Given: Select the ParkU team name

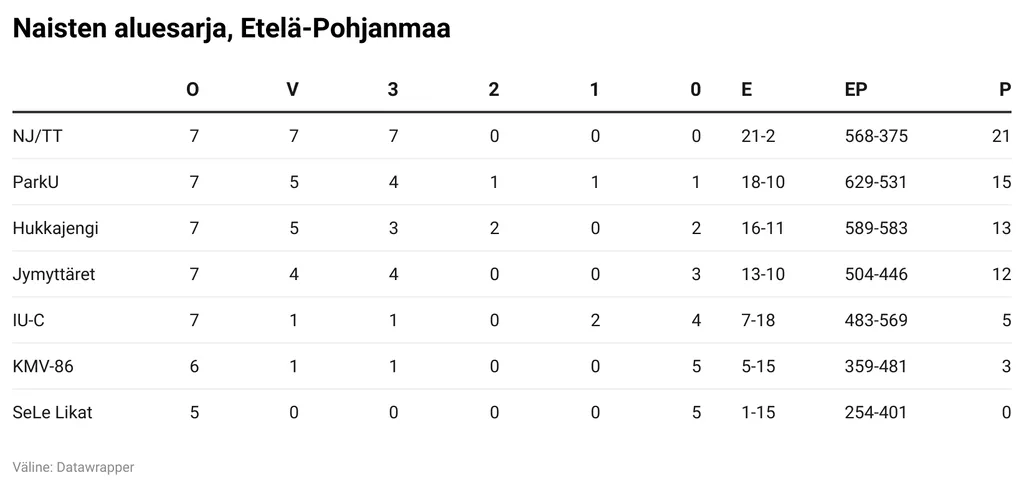Looking at the screenshot, I should tap(35, 181).
